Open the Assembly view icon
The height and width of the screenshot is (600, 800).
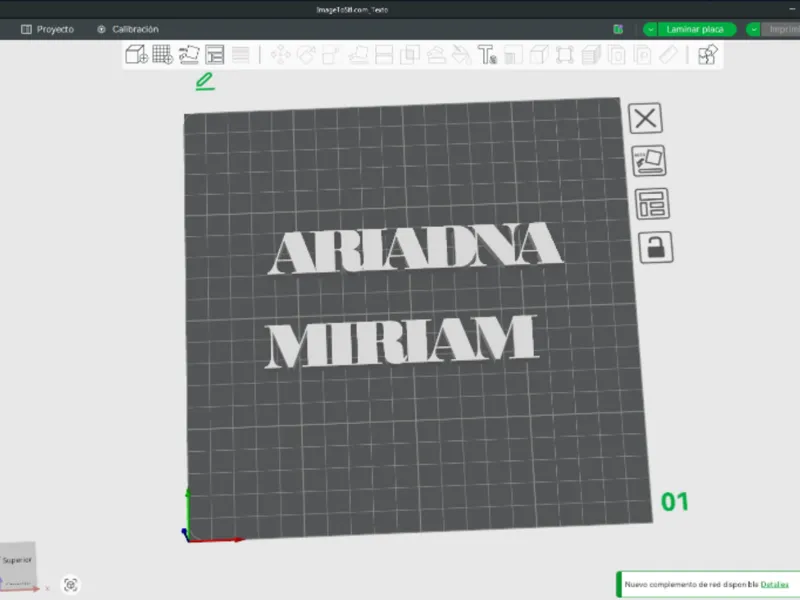click(708, 54)
